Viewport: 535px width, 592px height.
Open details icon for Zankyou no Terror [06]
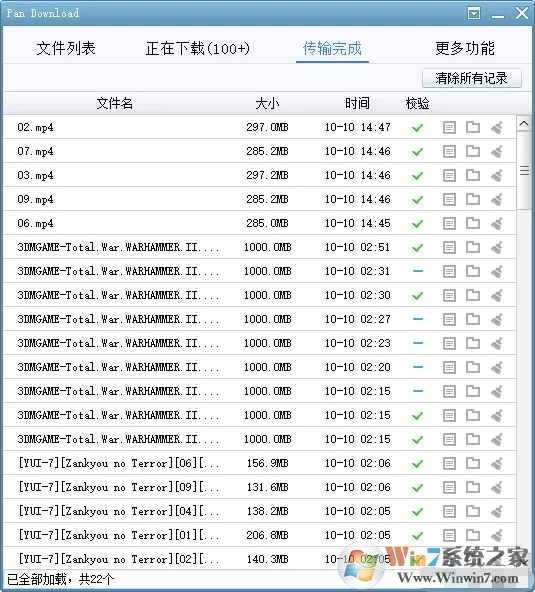click(449, 463)
